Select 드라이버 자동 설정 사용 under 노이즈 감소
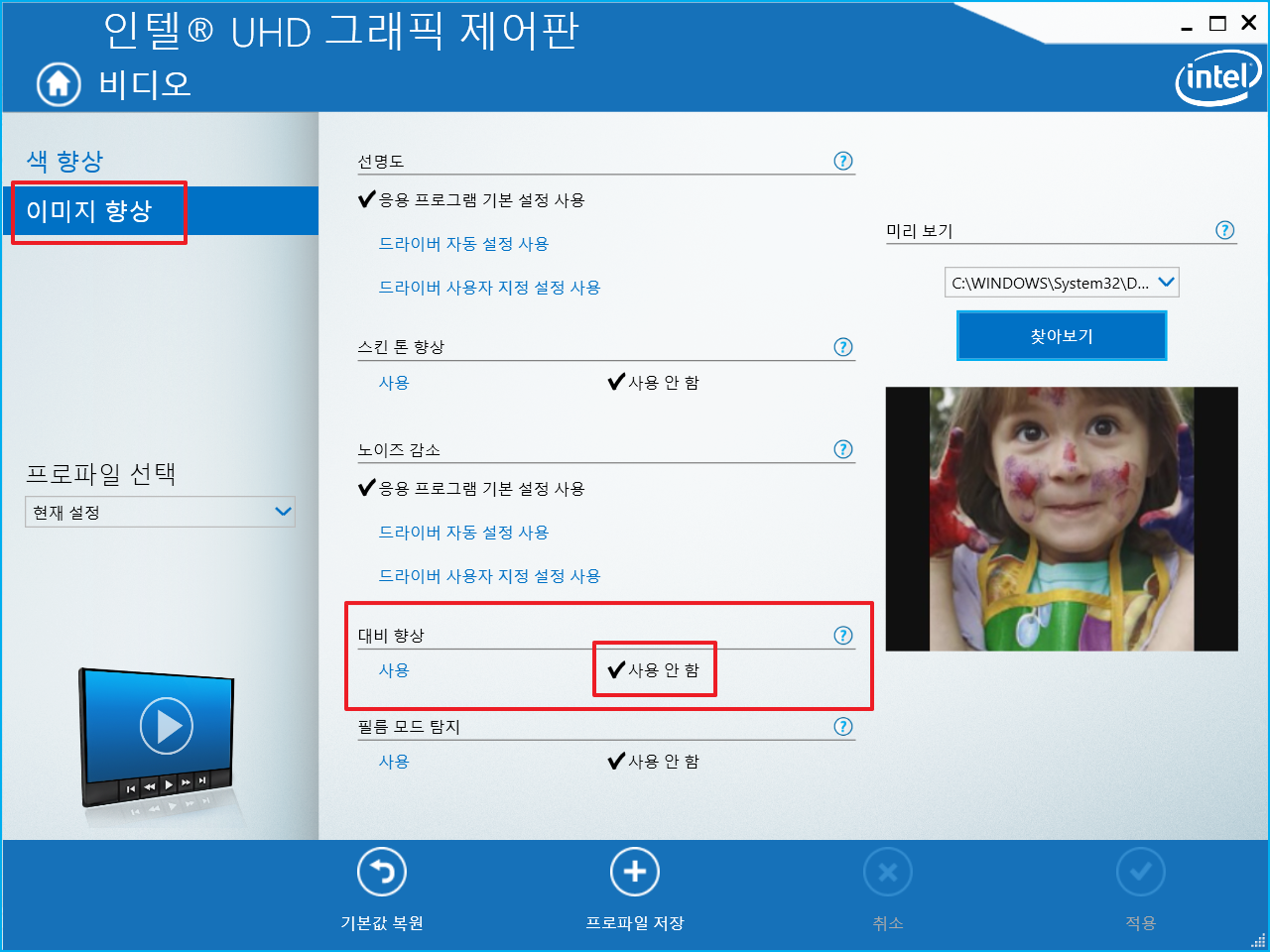Screen dimensions: 1270x952 463,533
